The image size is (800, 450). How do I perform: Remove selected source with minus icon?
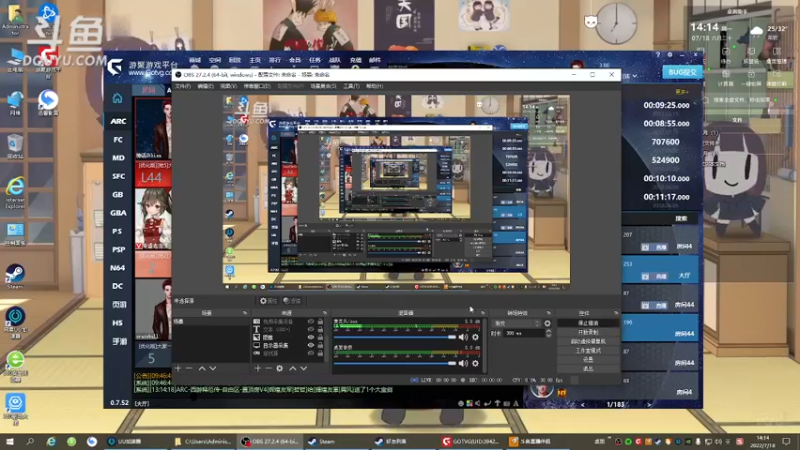tap(268, 368)
